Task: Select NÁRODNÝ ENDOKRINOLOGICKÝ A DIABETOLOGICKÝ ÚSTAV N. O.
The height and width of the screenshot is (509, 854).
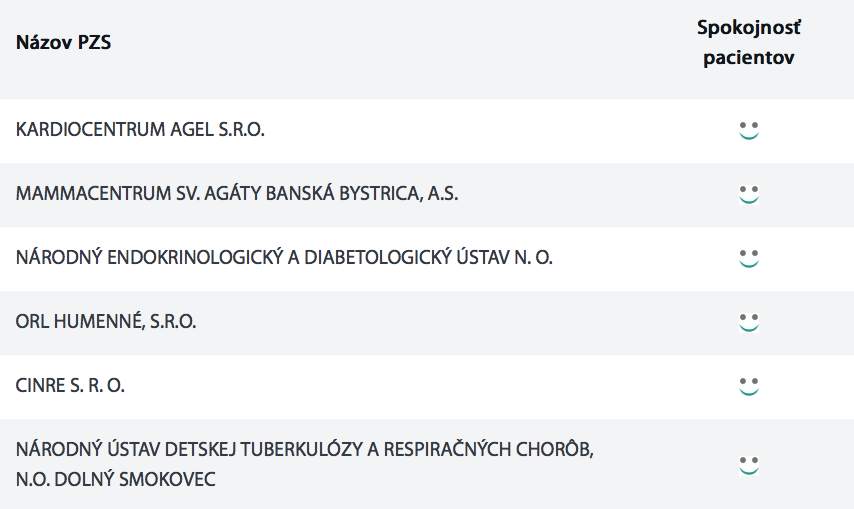Action: point(284,257)
